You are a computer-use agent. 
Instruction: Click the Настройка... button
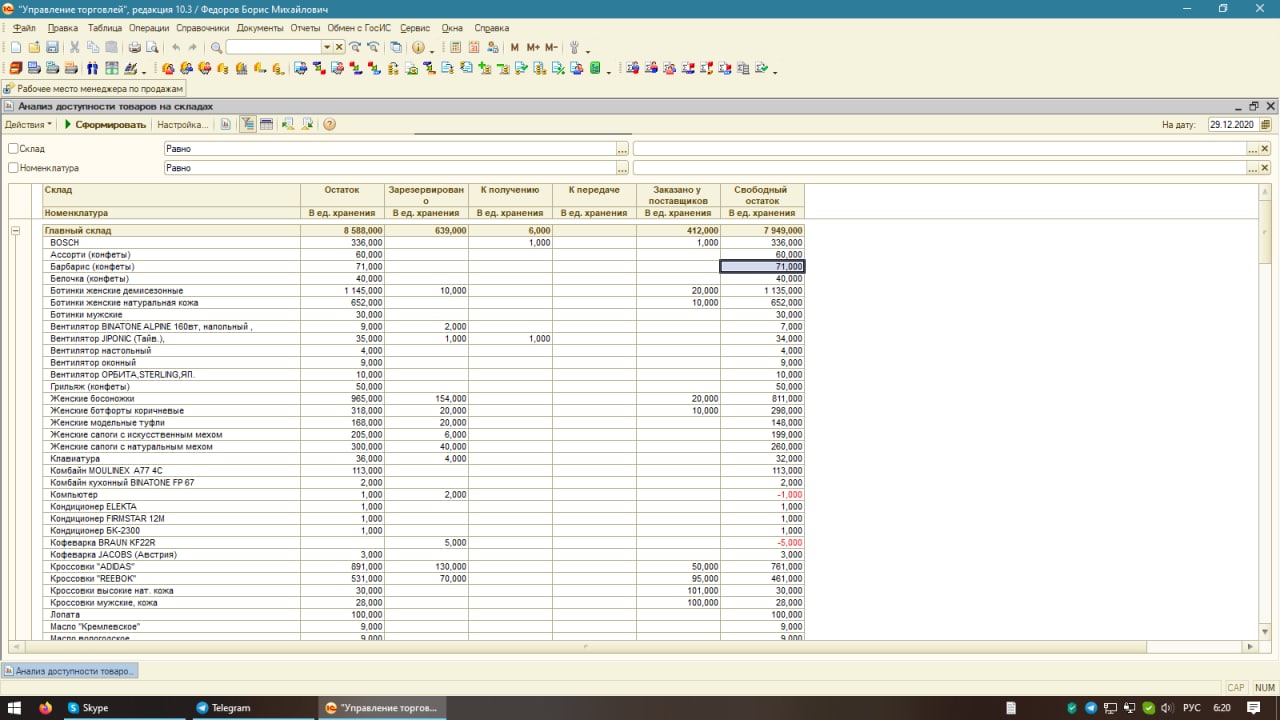[183, 125]
